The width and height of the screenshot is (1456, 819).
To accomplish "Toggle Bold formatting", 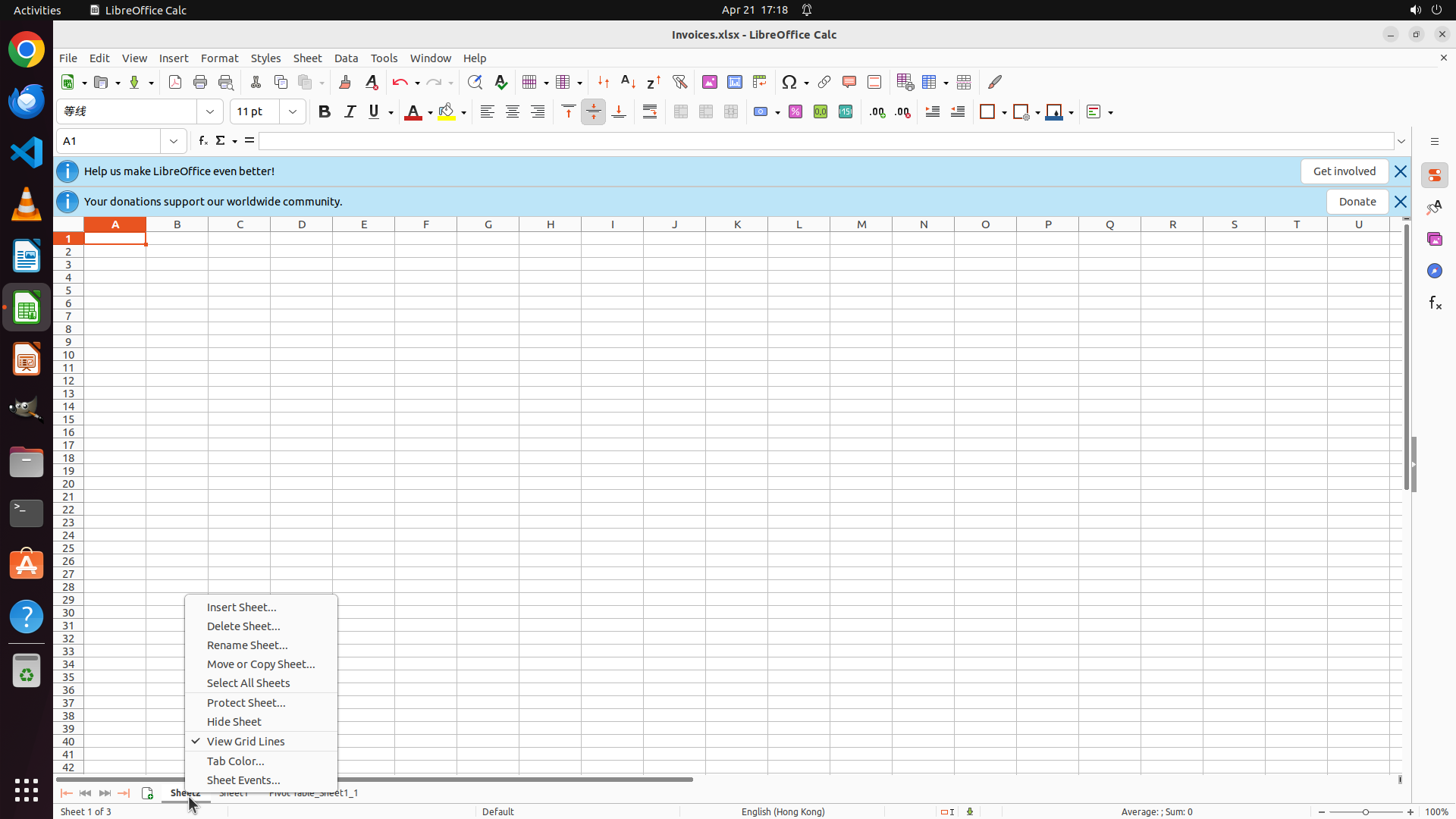I will 325,111.
